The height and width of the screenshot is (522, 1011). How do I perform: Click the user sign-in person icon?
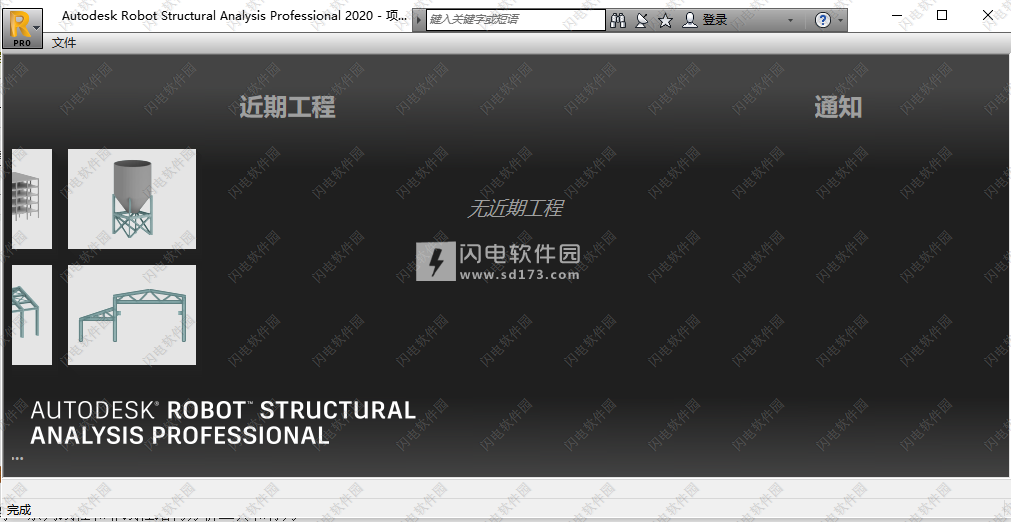(689, 20)
